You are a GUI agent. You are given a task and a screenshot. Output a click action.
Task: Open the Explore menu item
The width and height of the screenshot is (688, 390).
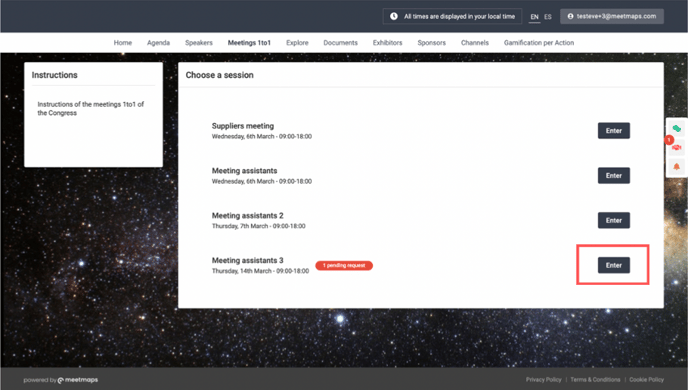(297, 43)
